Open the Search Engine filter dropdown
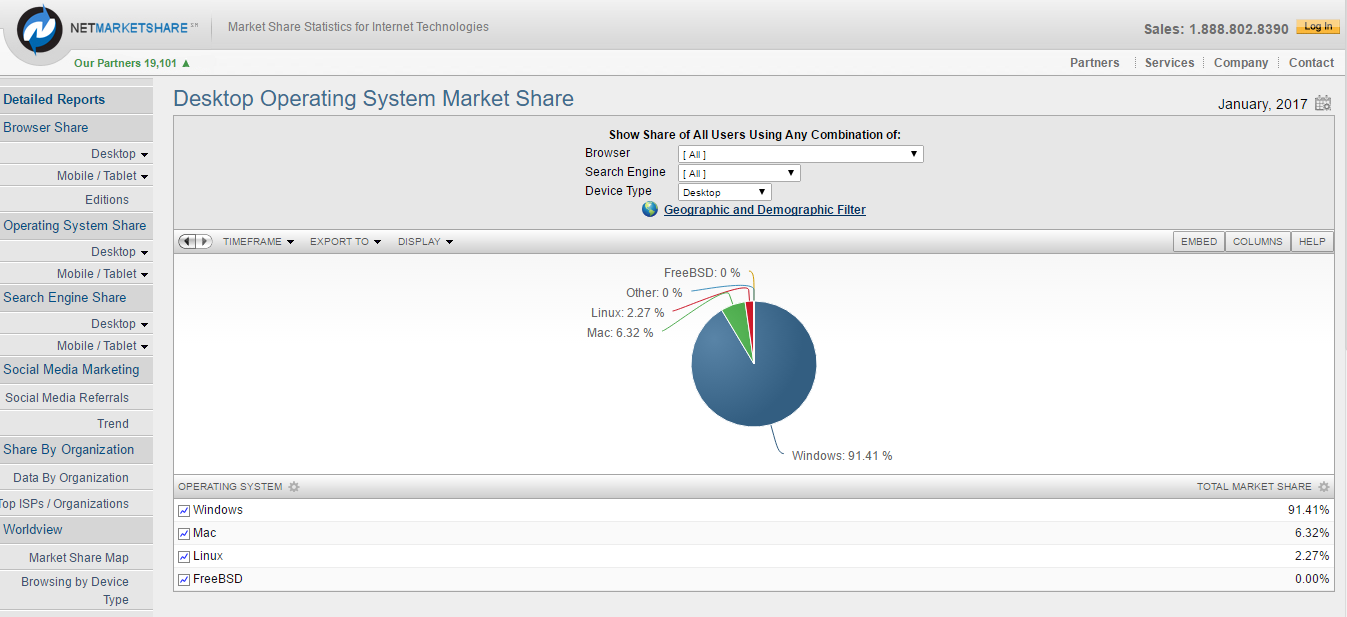The width and height of the screenshot is (1347, 617). [739, 173]
